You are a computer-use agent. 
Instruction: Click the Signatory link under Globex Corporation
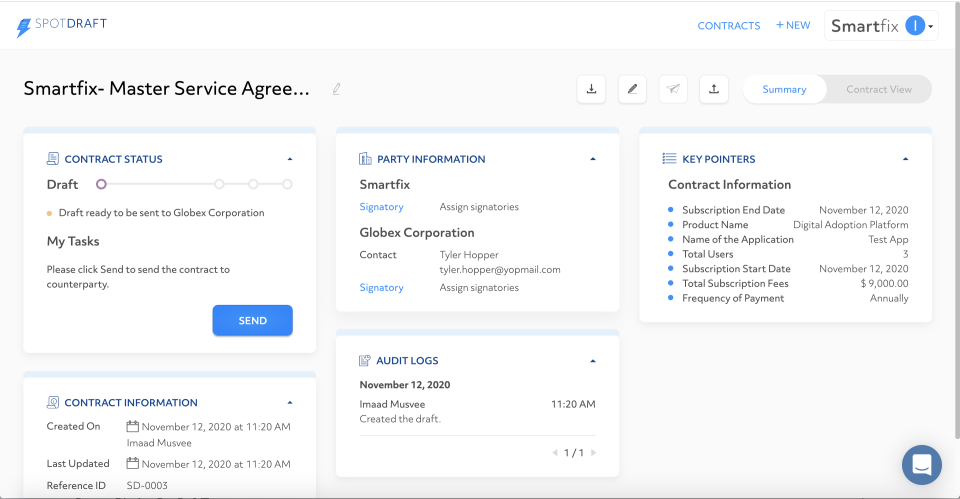click(381, 288)
